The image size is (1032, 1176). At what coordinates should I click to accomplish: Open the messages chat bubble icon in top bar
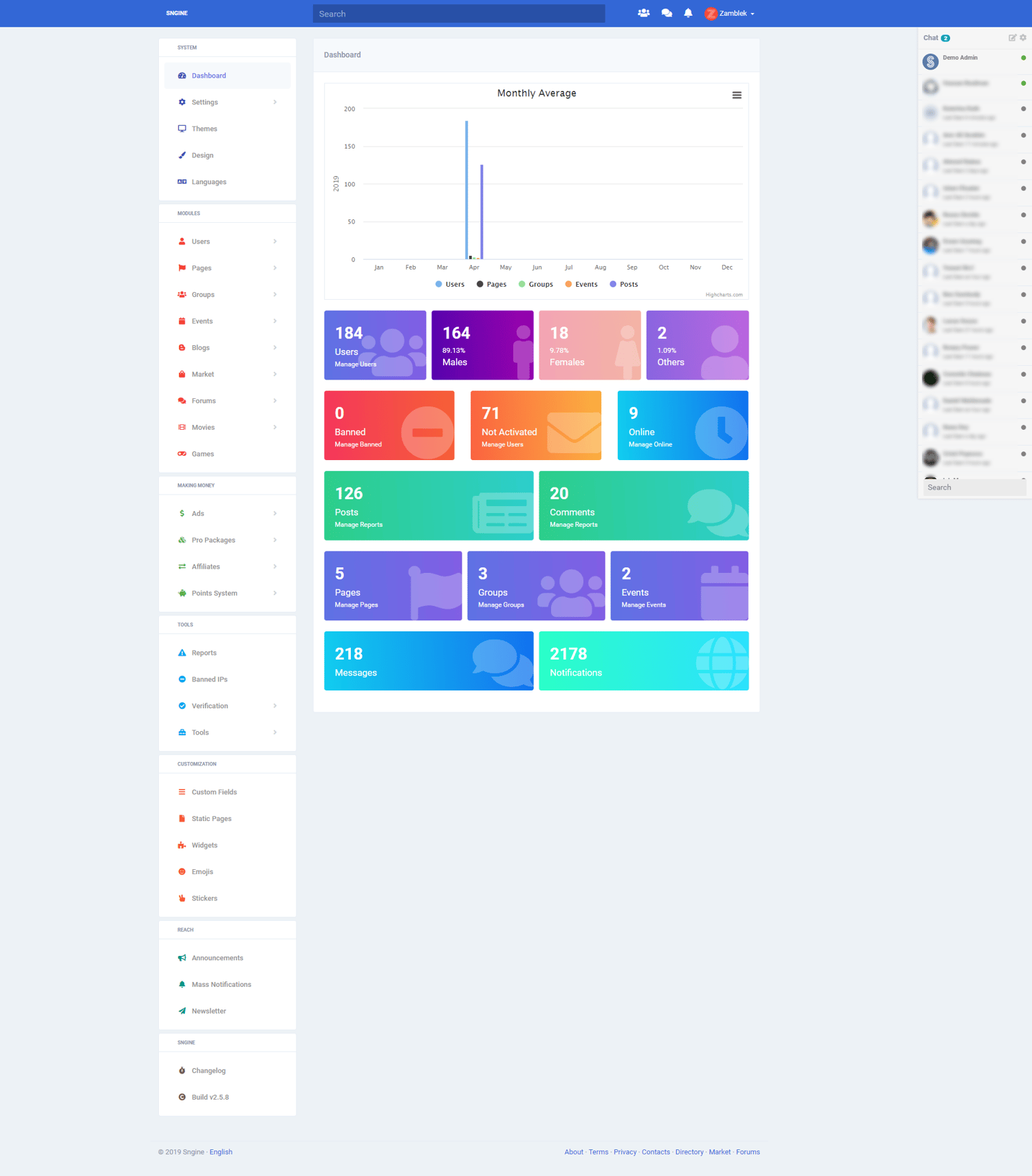click(667, 13)
